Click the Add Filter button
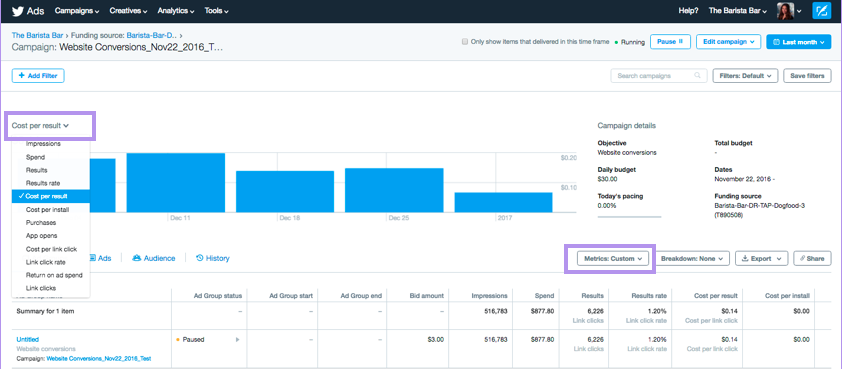Screen dimensions: 842x369 click(x=38, y=76)
